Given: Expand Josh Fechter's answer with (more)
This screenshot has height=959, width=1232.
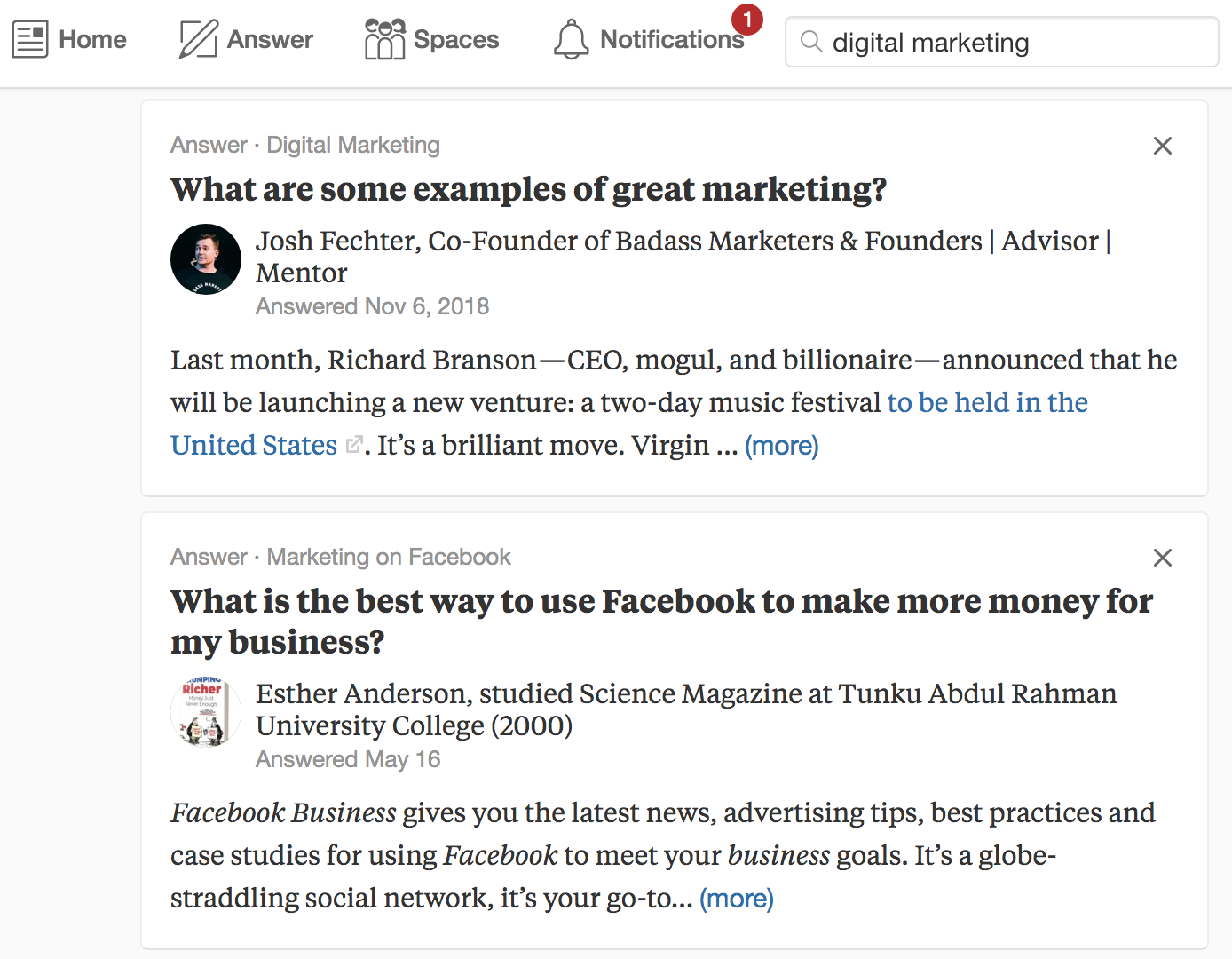Looking at the screenshot, I should coord(781,446).
